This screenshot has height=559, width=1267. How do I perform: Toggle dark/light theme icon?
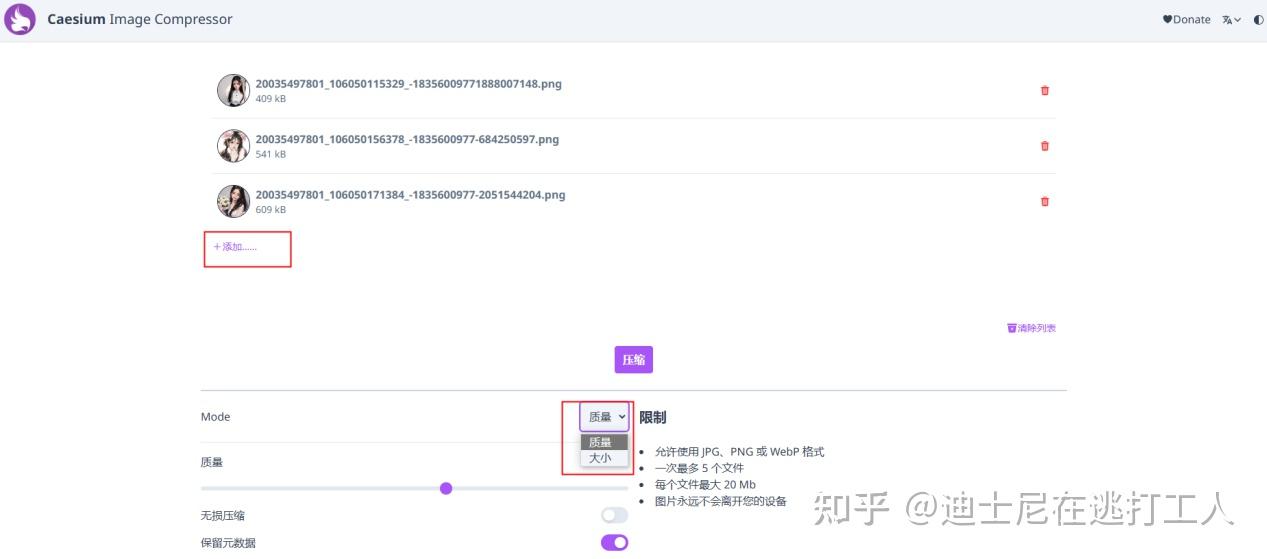(1258, 19)
